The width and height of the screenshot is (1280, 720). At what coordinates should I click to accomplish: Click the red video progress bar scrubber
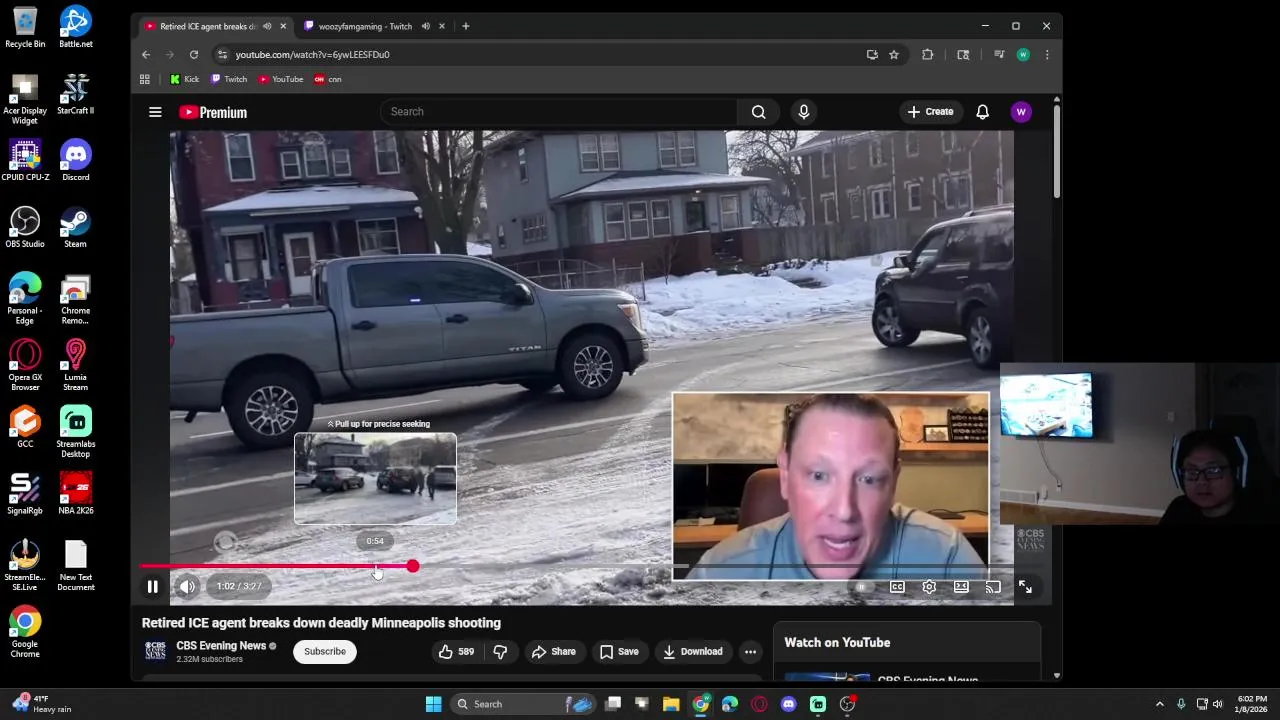pyautogui.click(x=413, y=566)
